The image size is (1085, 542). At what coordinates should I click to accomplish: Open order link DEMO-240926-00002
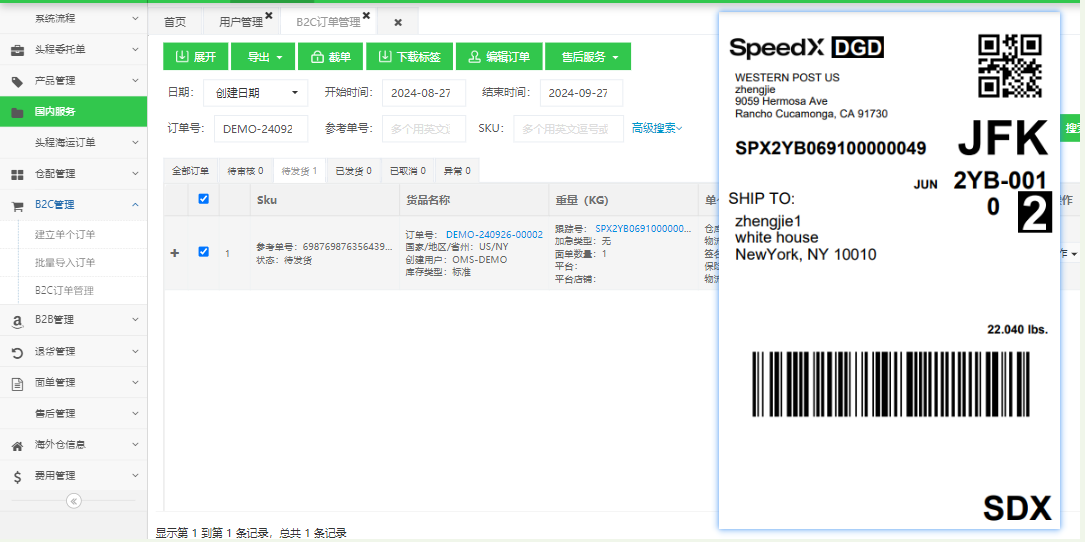tap(494, 235)
